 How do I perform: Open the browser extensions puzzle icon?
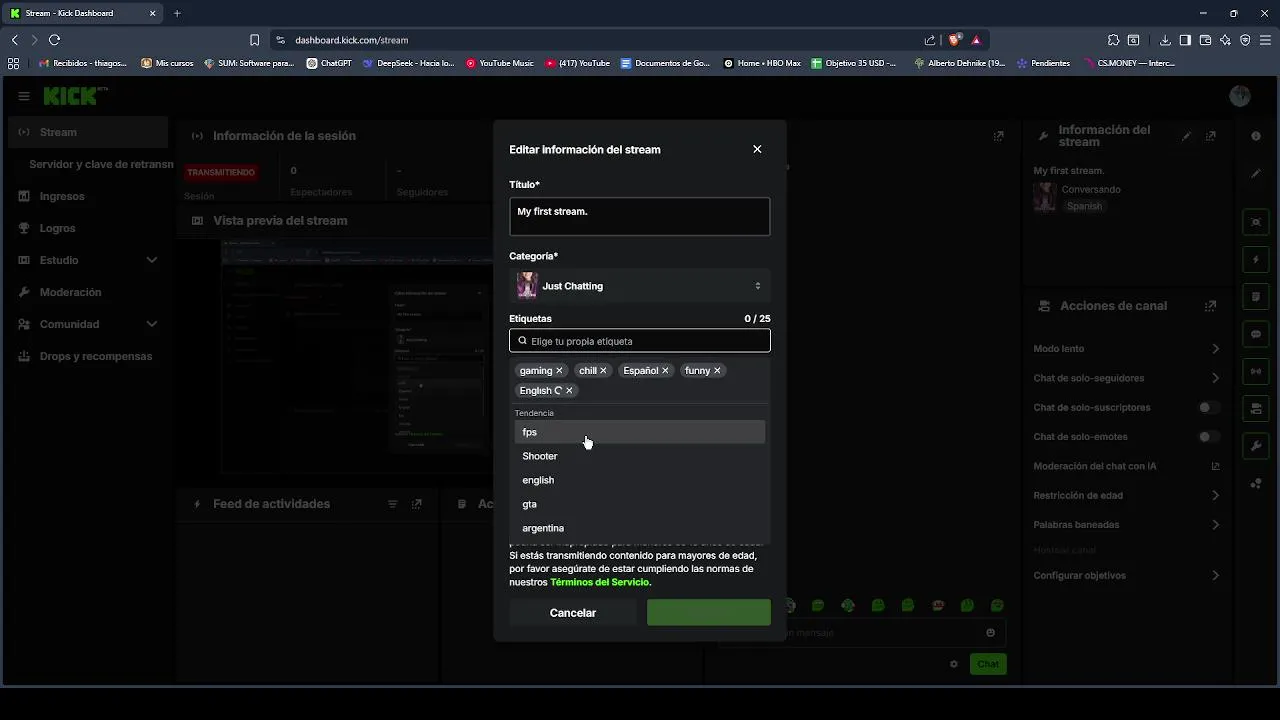click(1113, 40)
